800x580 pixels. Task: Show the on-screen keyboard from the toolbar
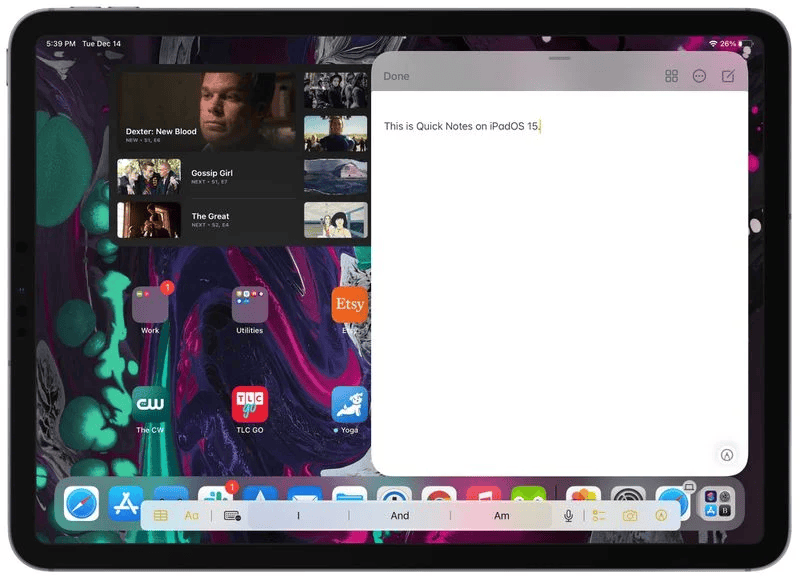point(232,516)
